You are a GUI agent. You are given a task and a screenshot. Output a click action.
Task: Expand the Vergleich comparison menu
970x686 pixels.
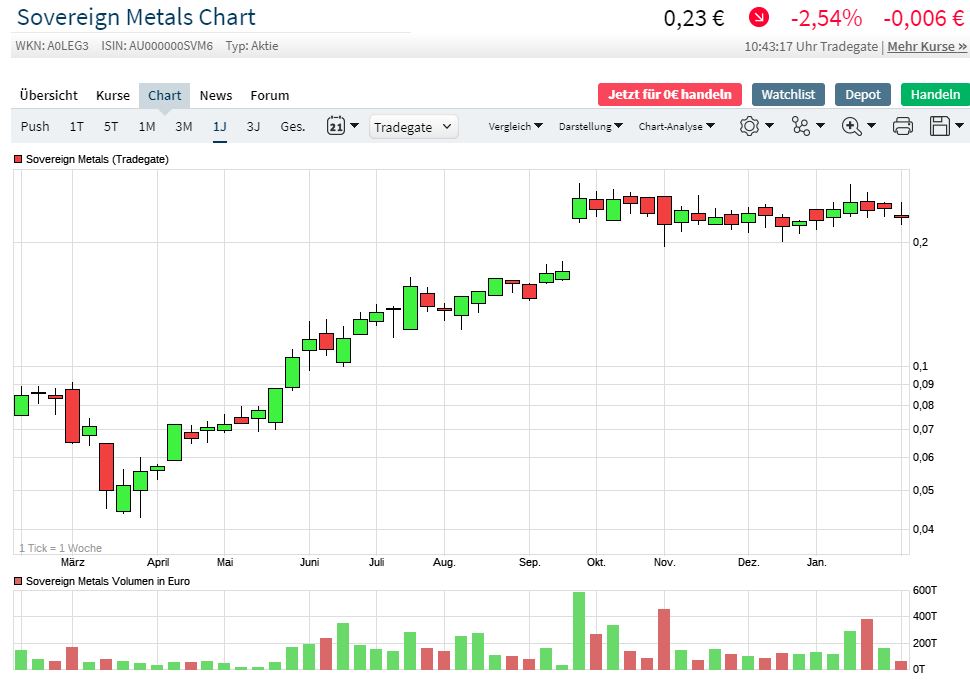point(515,126)
